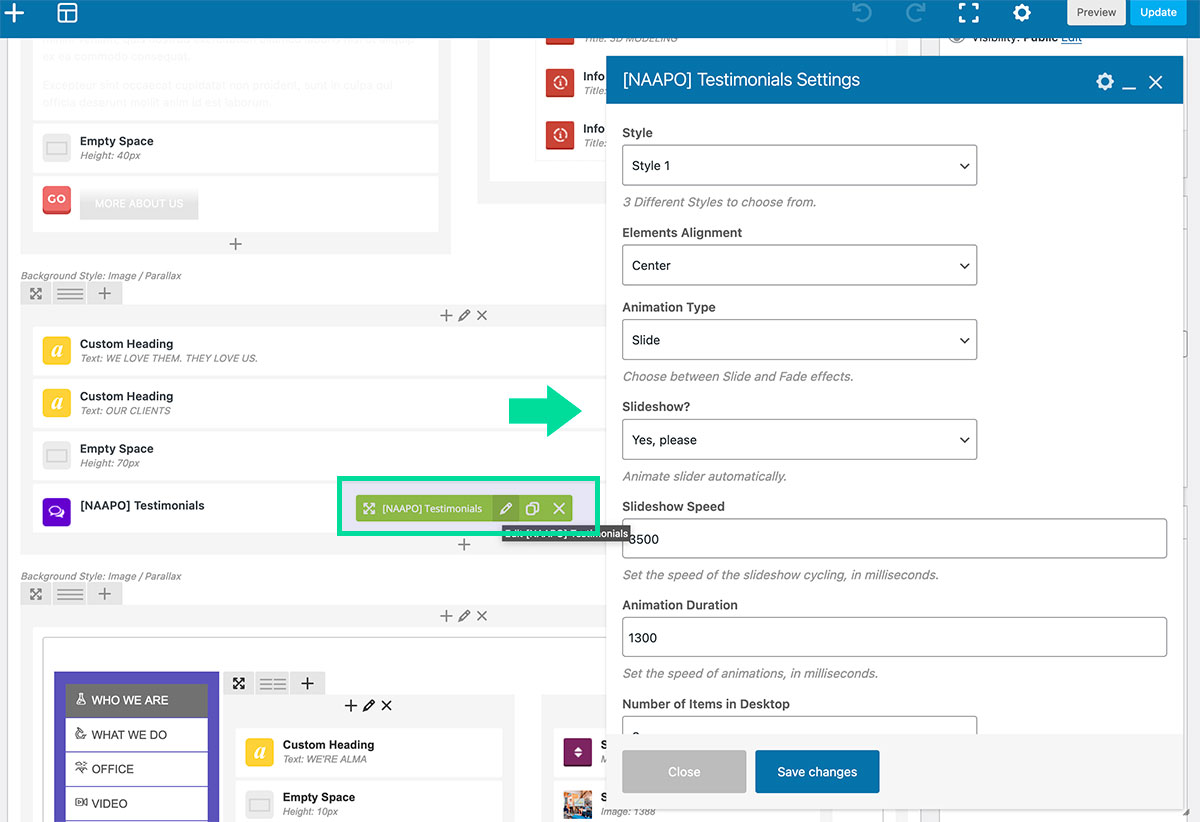
Task: Delete Testimonials element with green toolbar X
Action: pyautogui.click(x=559, y=509)
